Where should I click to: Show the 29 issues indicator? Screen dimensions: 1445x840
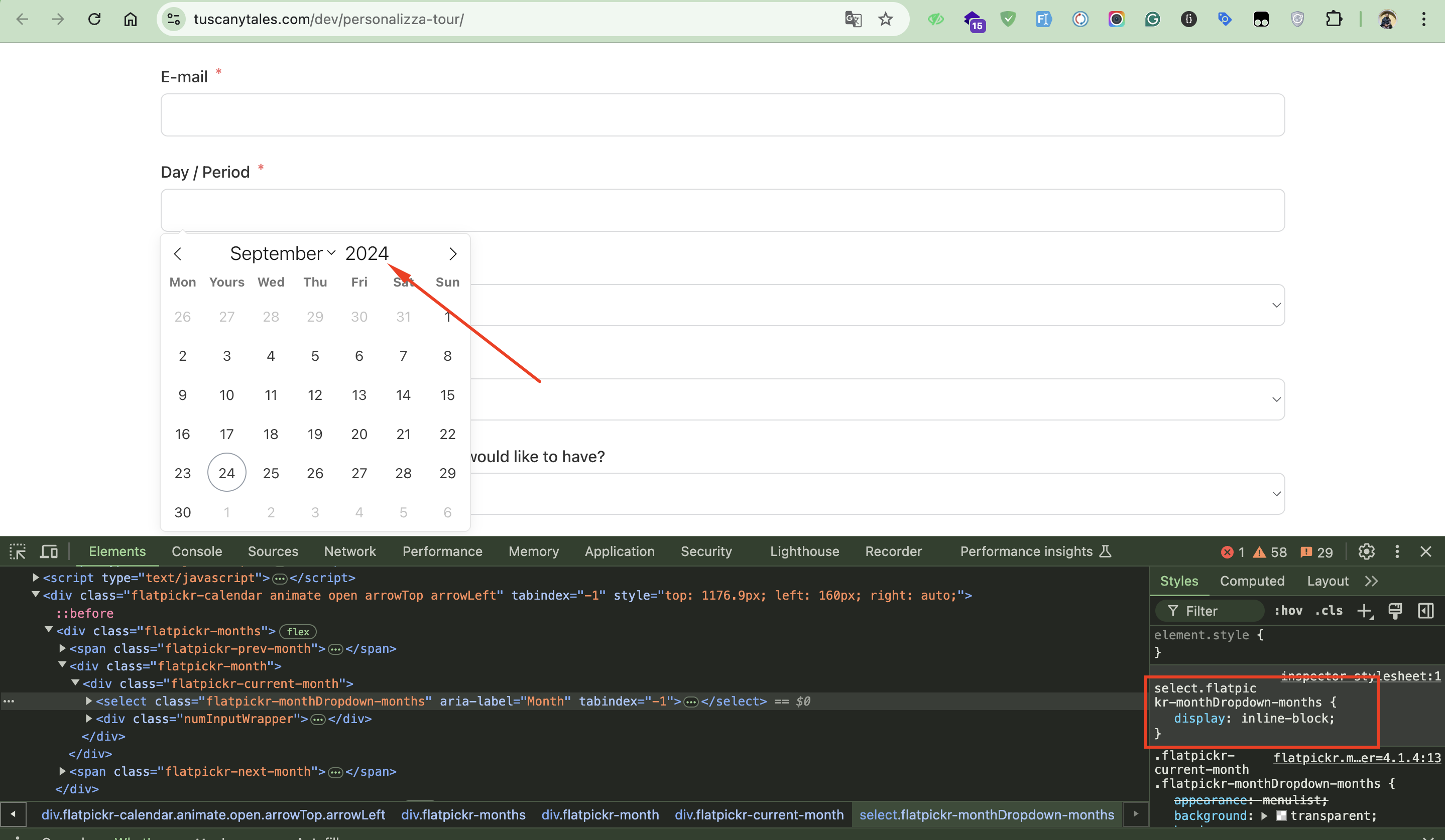[x=1316, y=552]
